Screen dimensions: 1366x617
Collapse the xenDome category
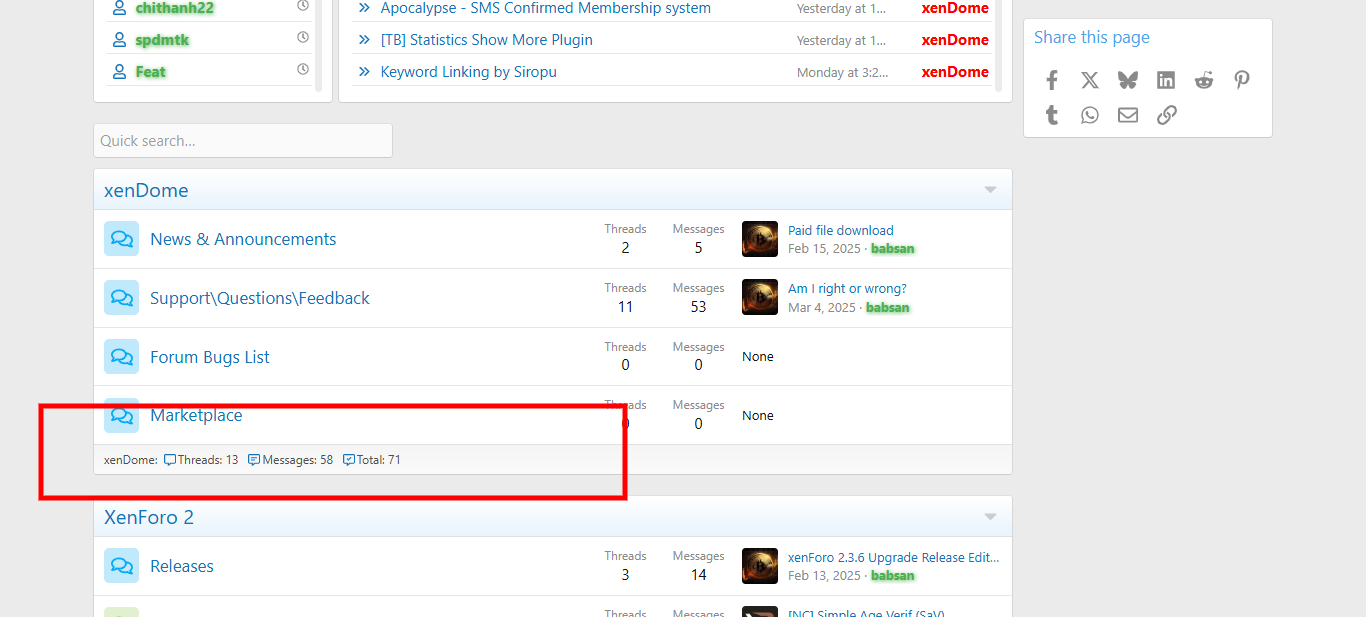tap(990, 190)
